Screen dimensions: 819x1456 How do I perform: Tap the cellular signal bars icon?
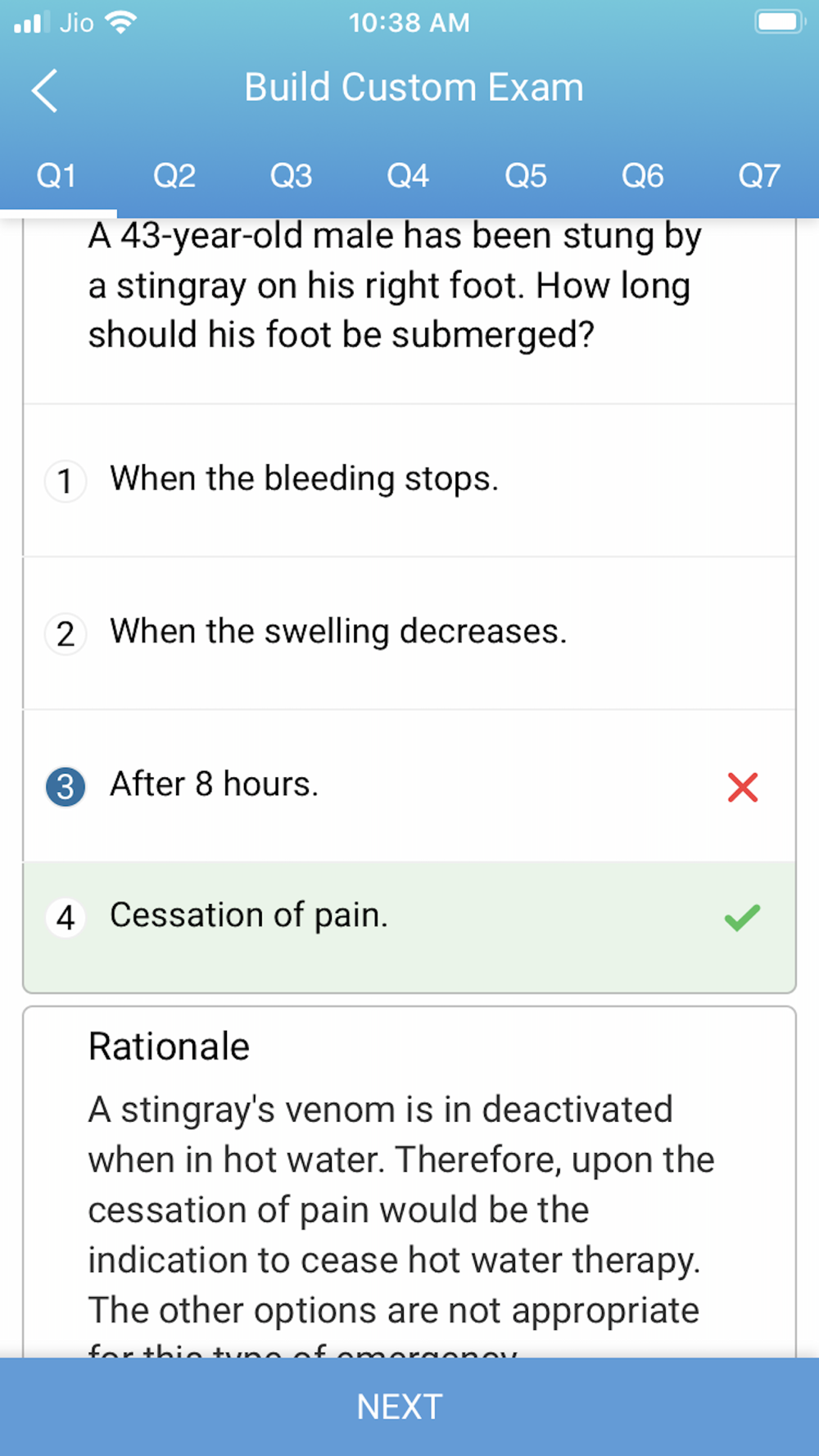31,22
